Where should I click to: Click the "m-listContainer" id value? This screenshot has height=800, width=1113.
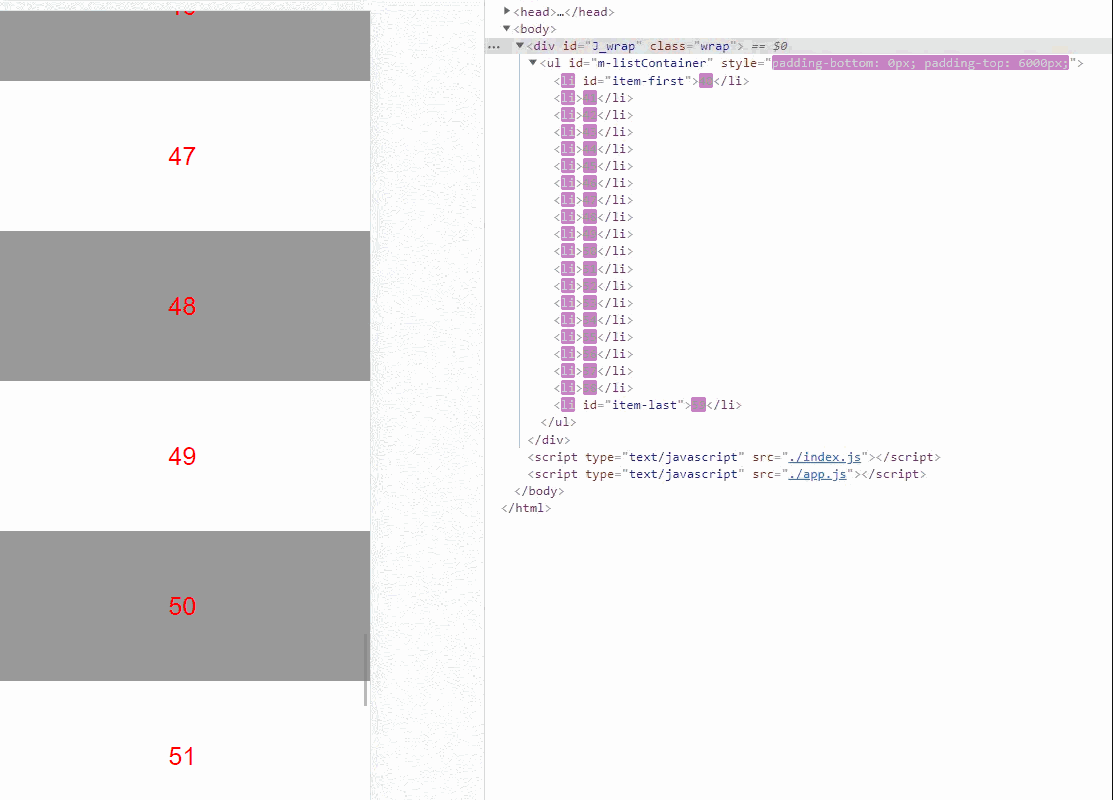tap(652, 63)
